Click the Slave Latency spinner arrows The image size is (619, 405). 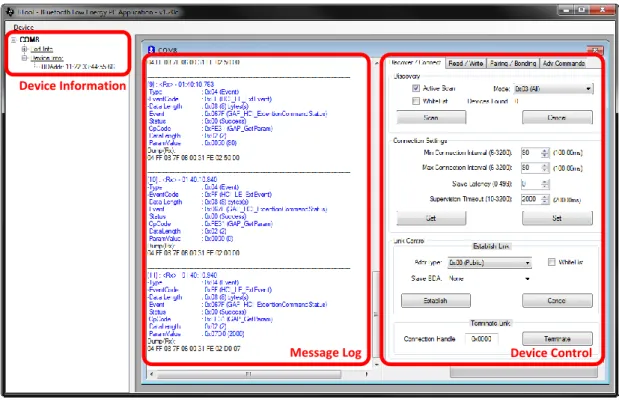(545, 184)
